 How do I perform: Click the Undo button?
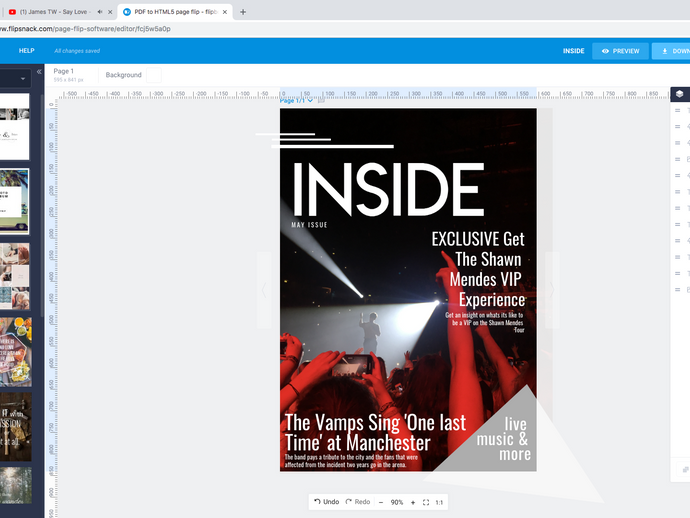pyautogui.click(x=327, y=502)
